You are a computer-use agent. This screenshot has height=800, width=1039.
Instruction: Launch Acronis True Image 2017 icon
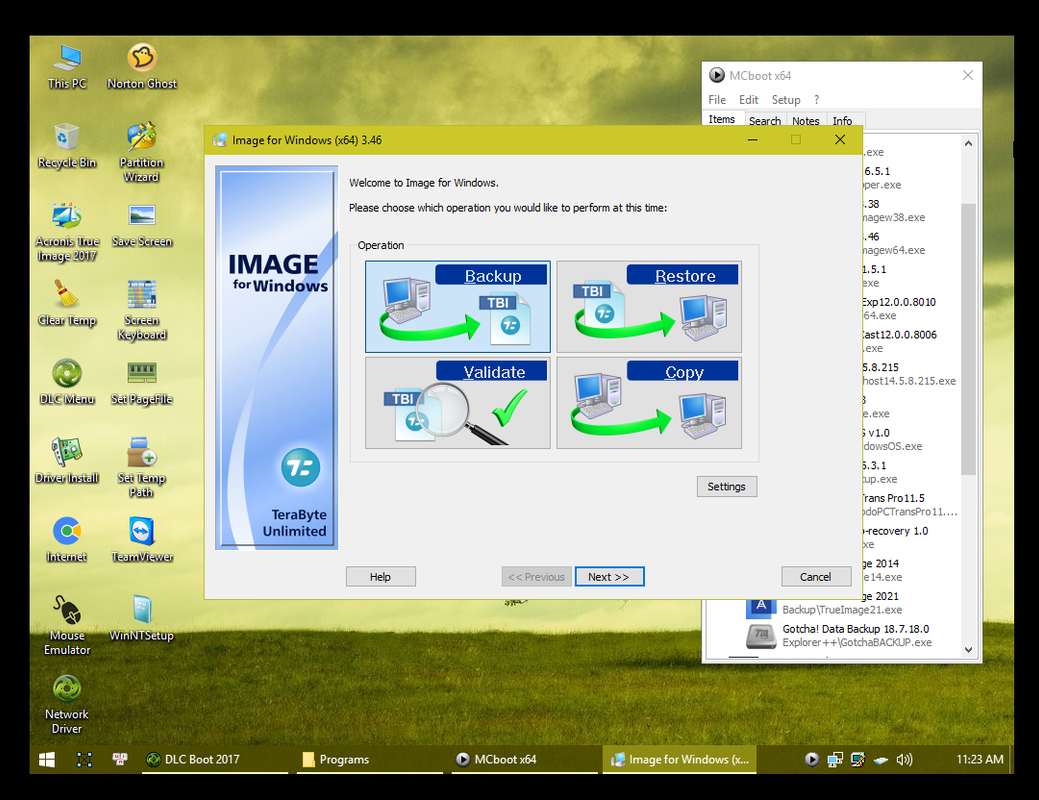tap(67, 232)
